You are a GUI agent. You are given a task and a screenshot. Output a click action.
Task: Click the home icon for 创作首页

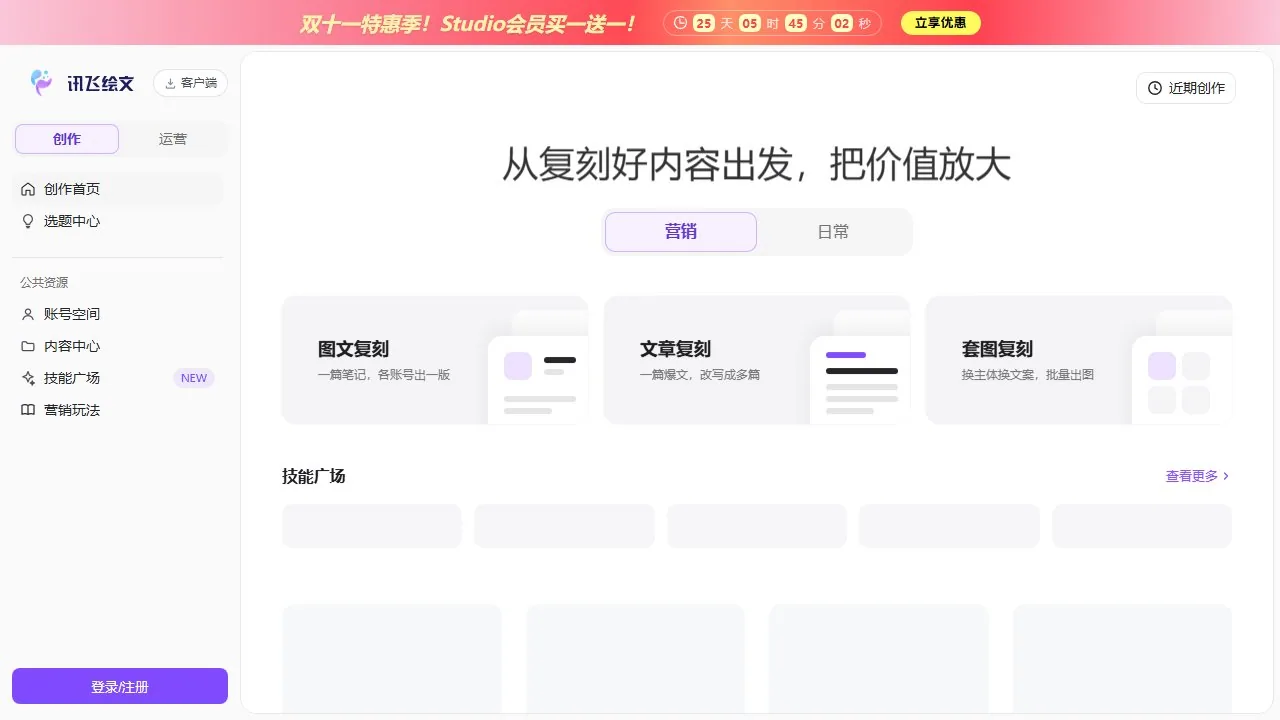tap(28, 189)
